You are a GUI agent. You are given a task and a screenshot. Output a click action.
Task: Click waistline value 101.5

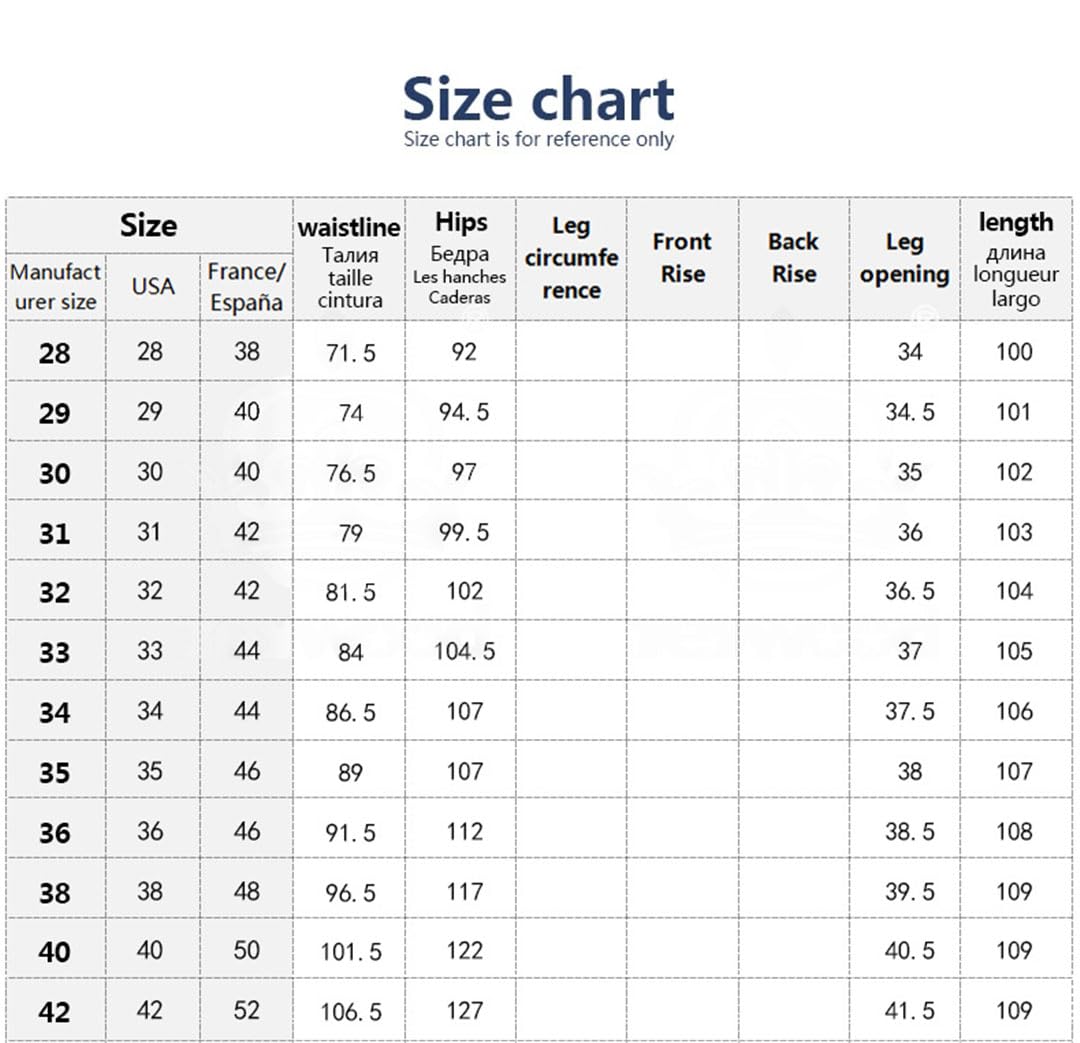pyautogui.click(x=351, y=952)
